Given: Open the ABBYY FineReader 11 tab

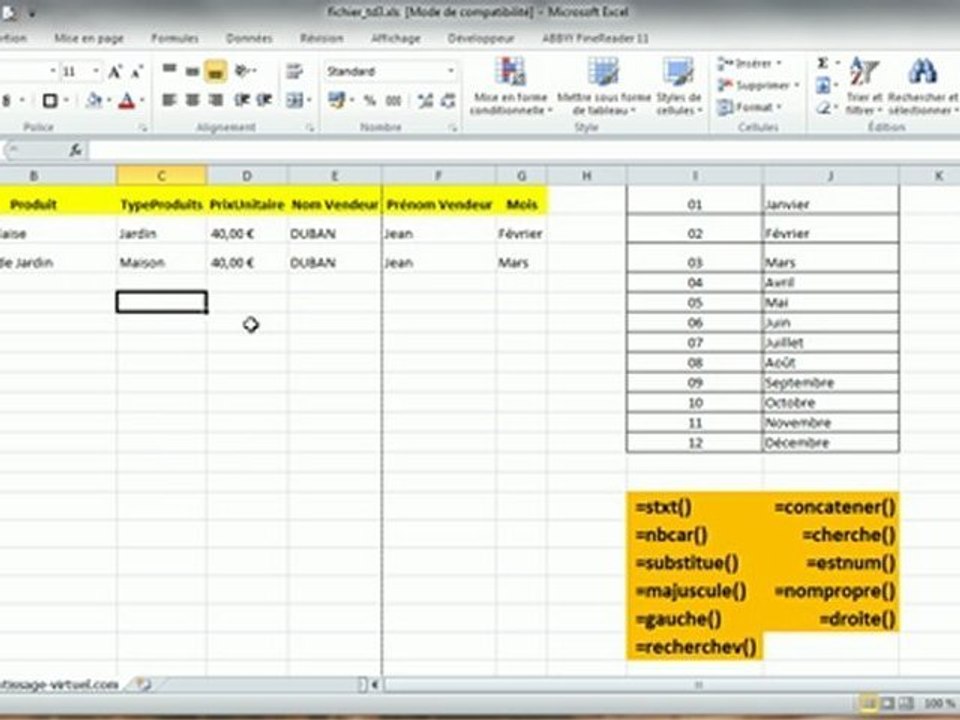Looking at the screenshot, I should pyautogui.click(x=595, y=38).
